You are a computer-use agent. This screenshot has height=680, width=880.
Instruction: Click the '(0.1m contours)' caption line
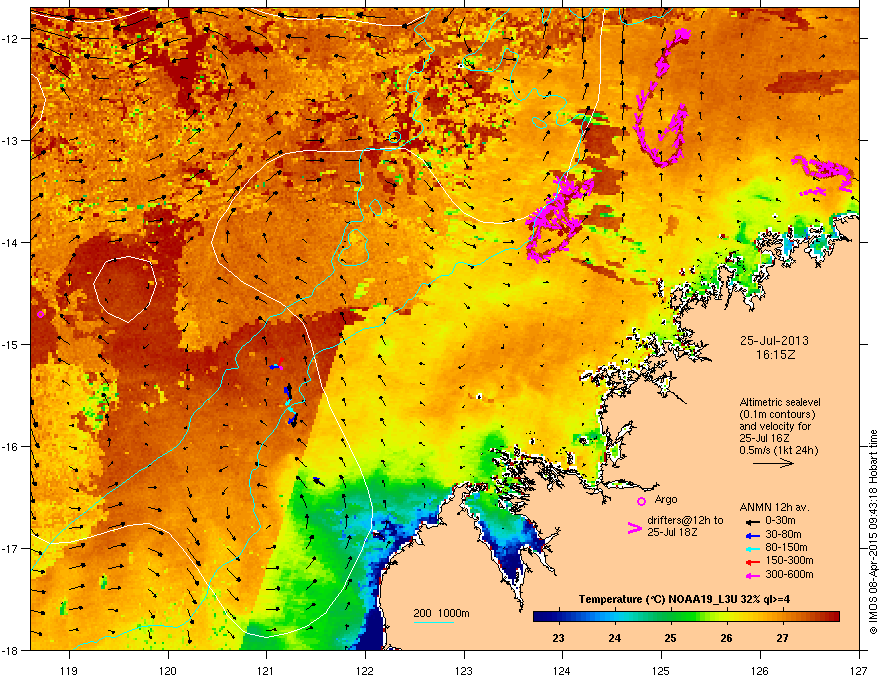tap(777, 415)
